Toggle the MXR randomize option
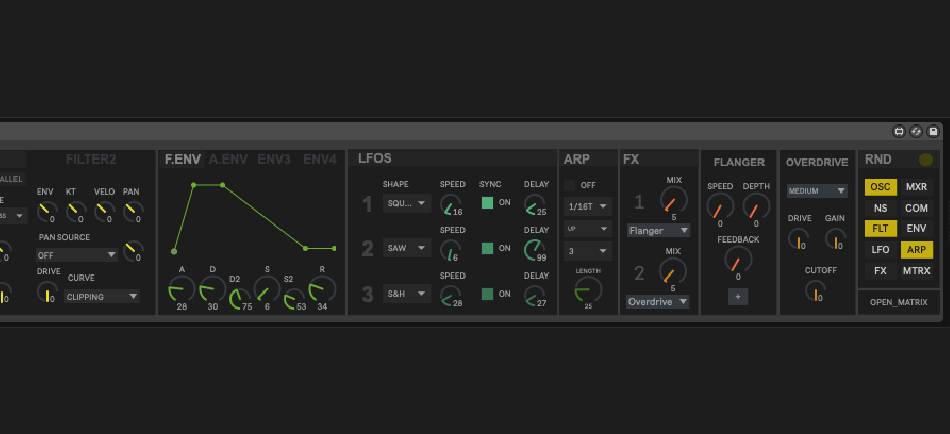The width and height of the screenshot is (950, 434). (917, 187)
